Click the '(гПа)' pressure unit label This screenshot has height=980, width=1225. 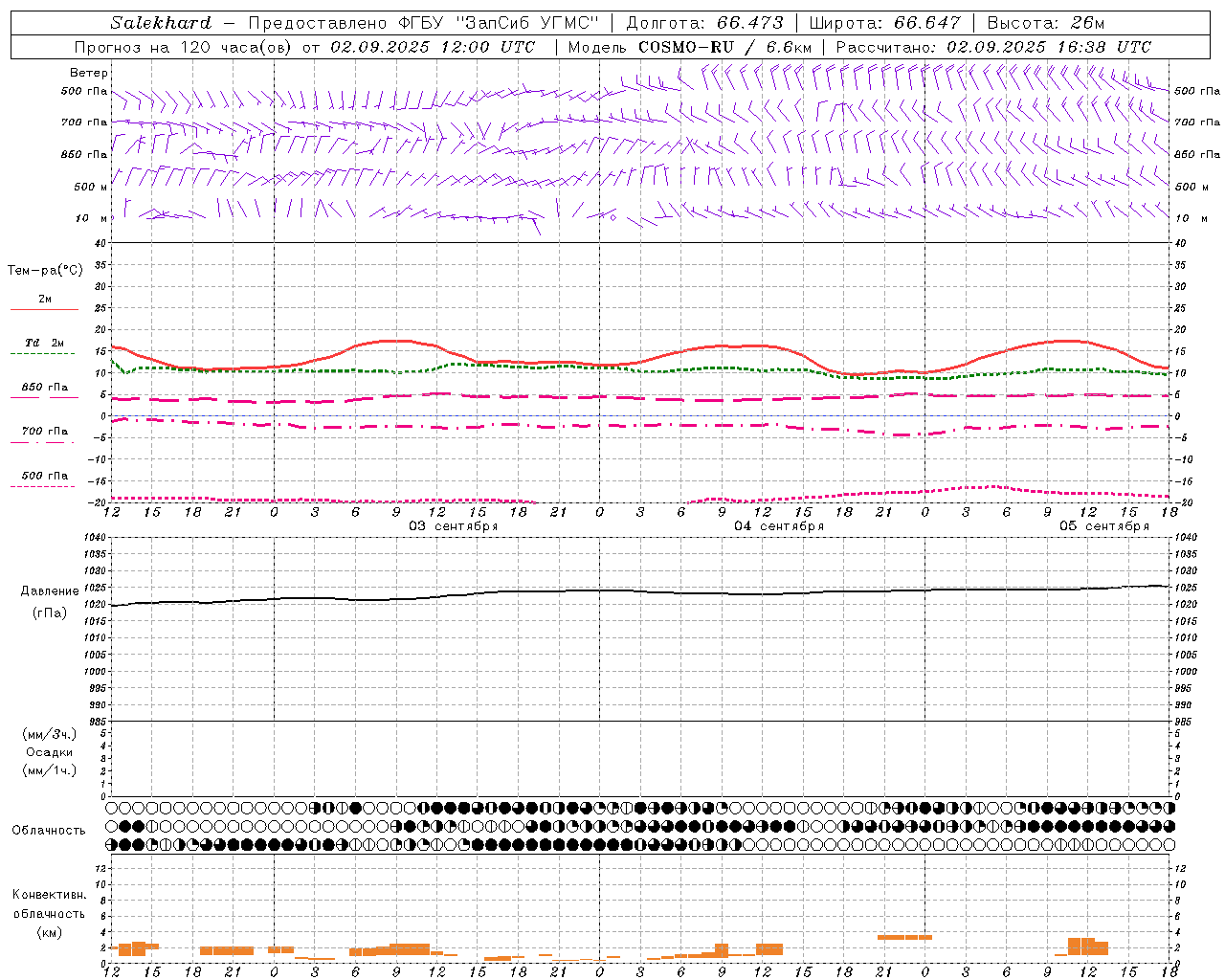coord(50,612)
